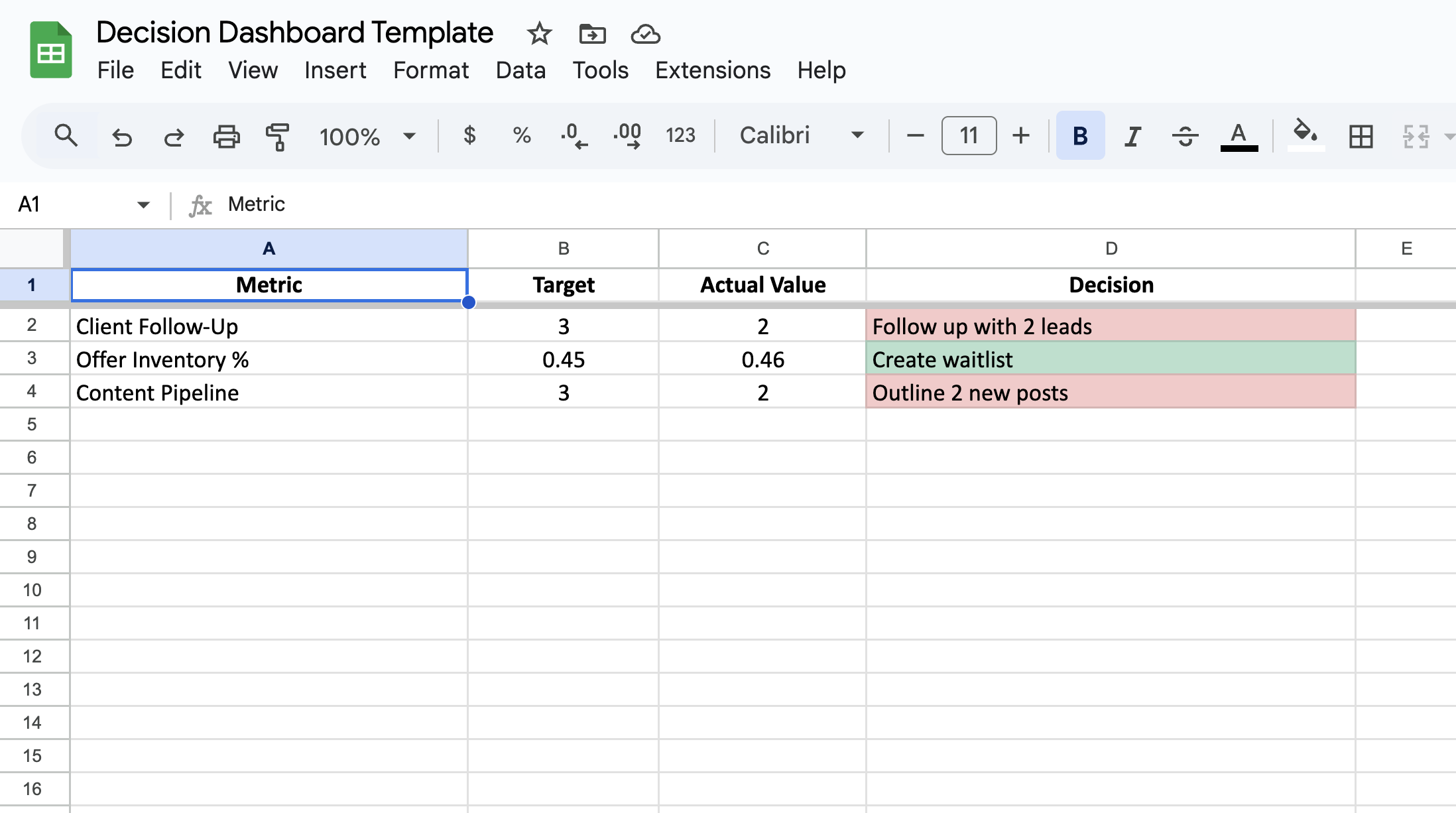
Task: Click the font size input field
Action: (969, 135)
